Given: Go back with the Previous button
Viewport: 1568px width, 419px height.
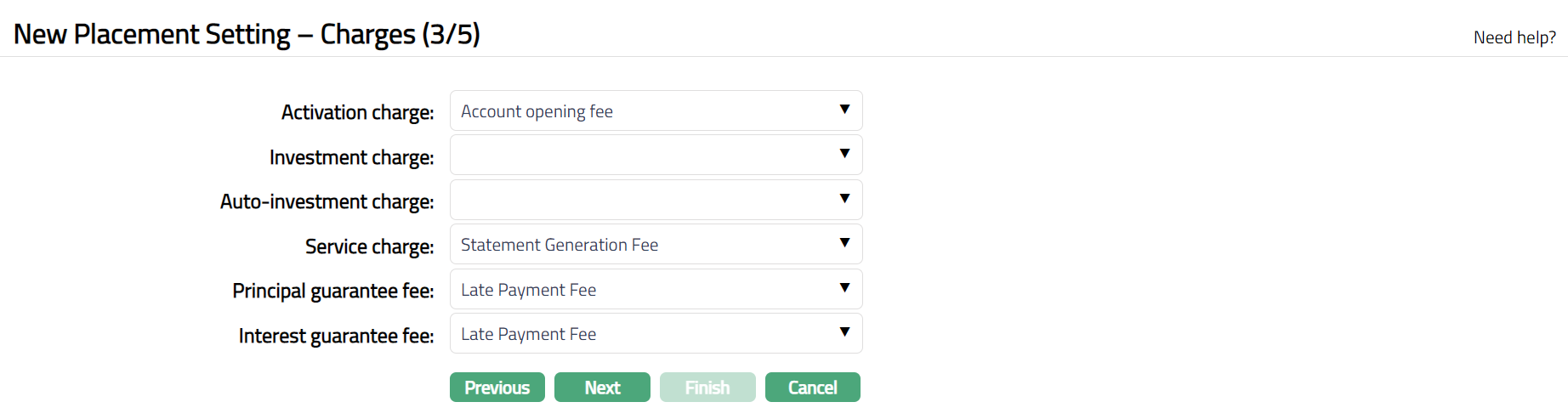Looking at the screenshot, I should click(497, 388).
